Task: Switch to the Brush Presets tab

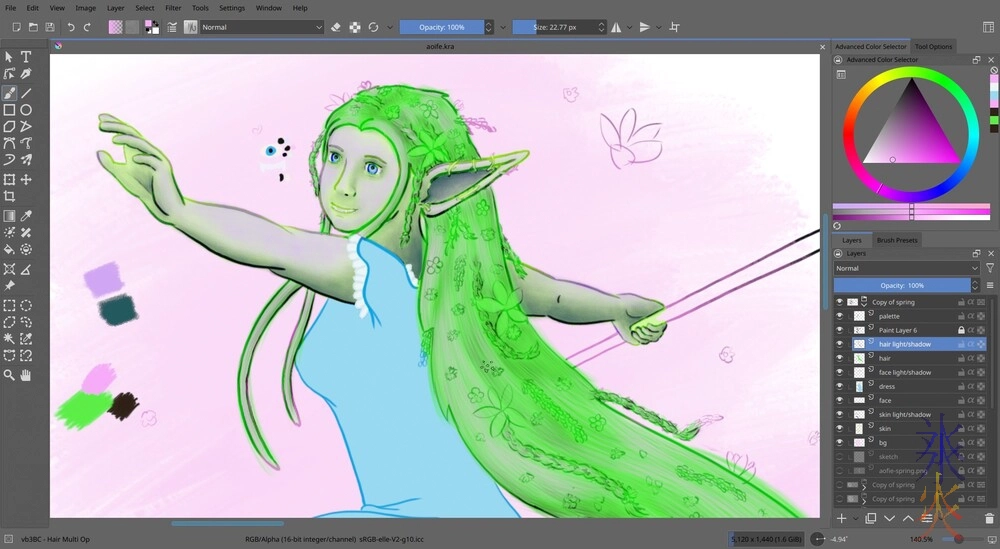Action: 897,240
